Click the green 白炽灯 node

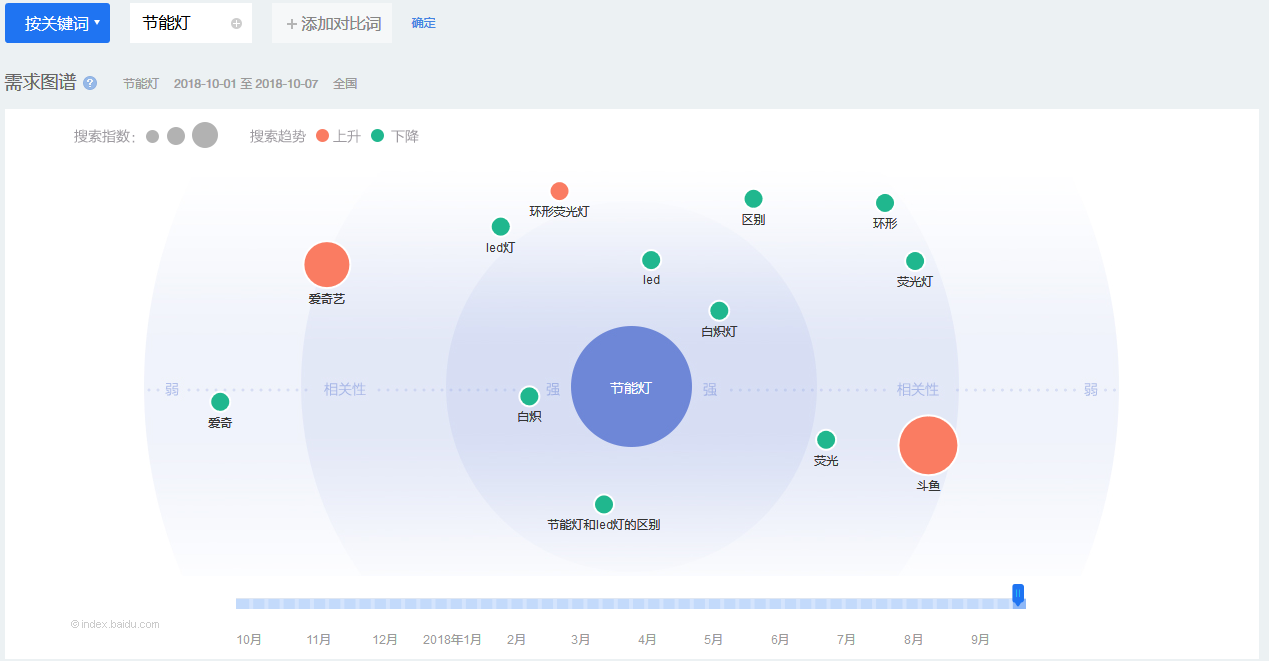(x=719, y=311)
